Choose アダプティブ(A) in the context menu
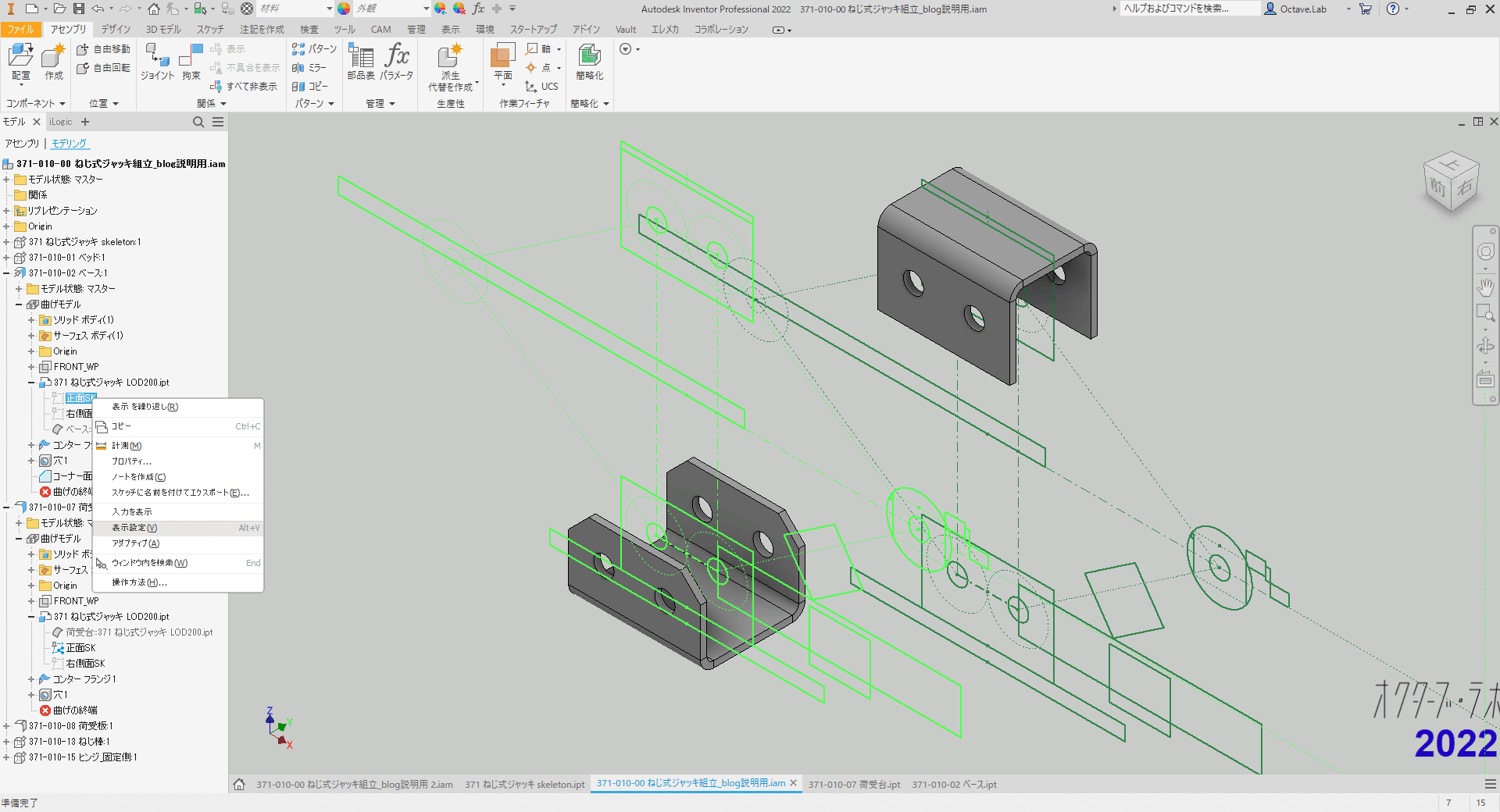Viewport: 1500px width, 812px height. (x=178, y=543)
